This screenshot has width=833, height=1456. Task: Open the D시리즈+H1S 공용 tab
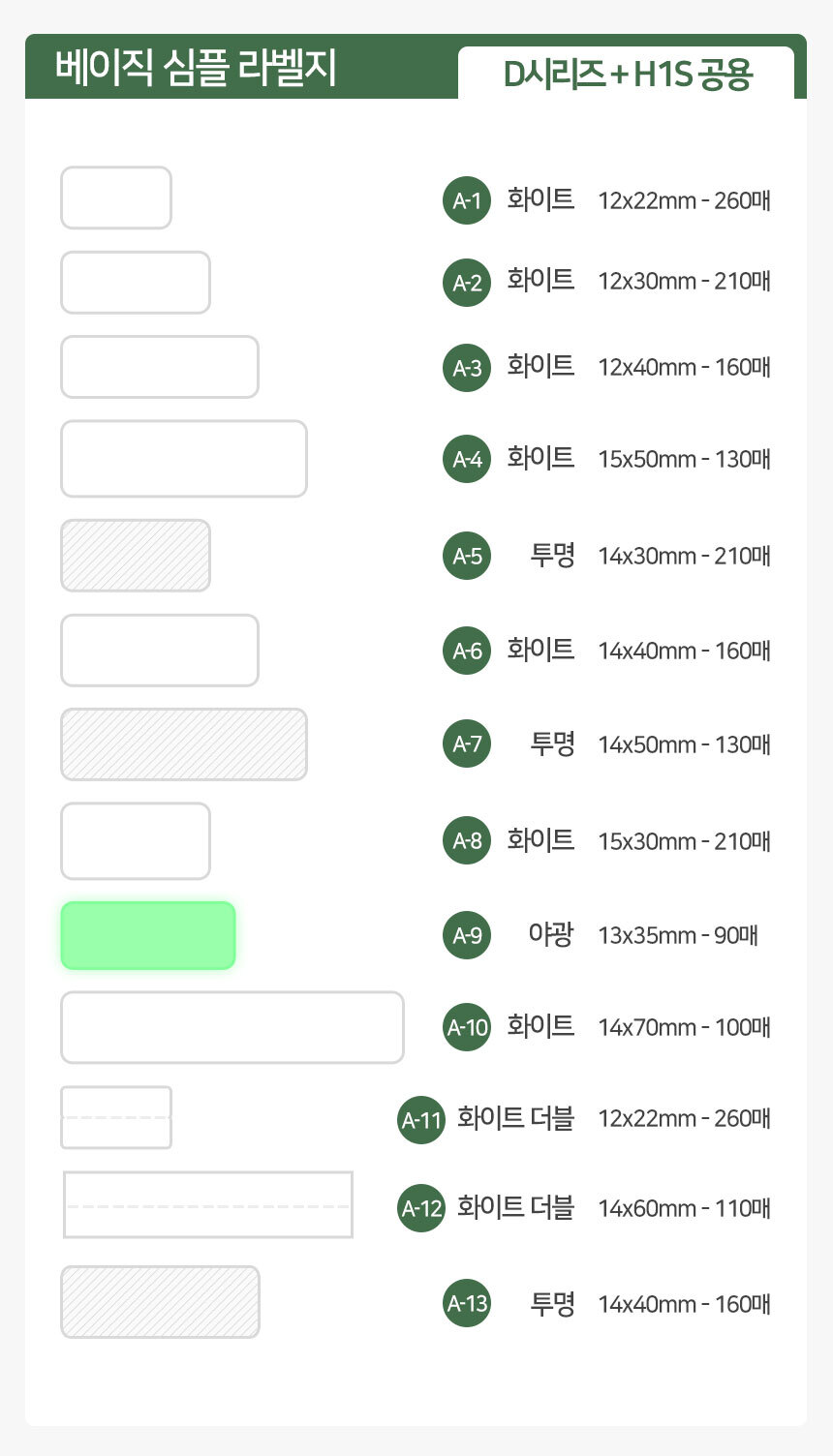(627, 74)
